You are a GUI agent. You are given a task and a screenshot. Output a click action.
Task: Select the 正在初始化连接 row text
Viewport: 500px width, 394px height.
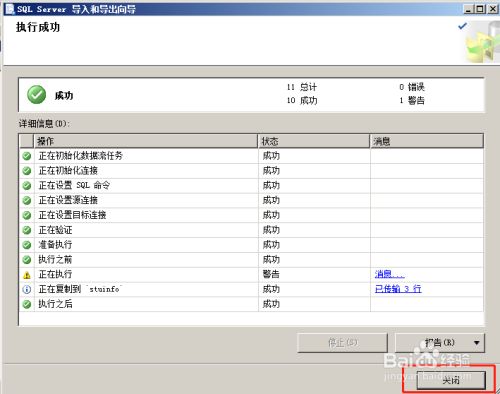tap(68, 171)
